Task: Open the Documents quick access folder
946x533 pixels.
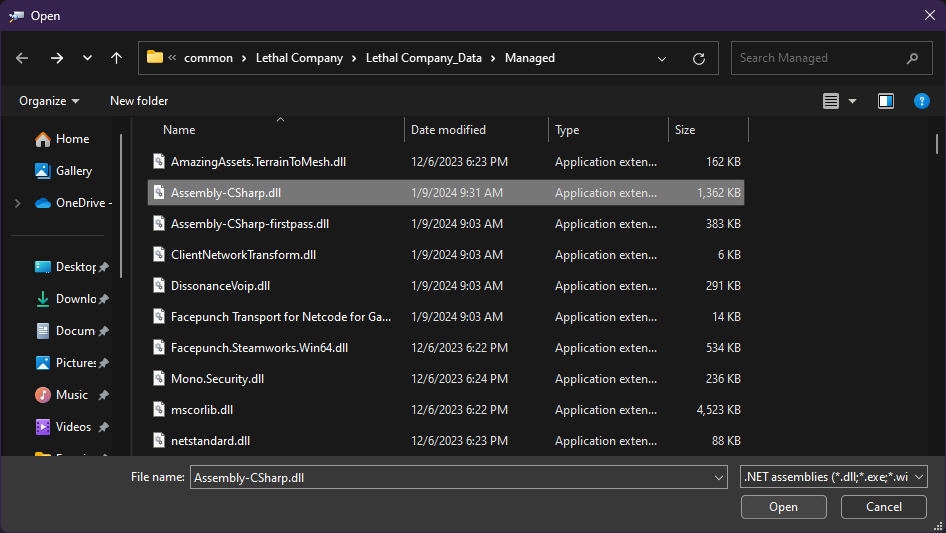Action: click(71, 331)
